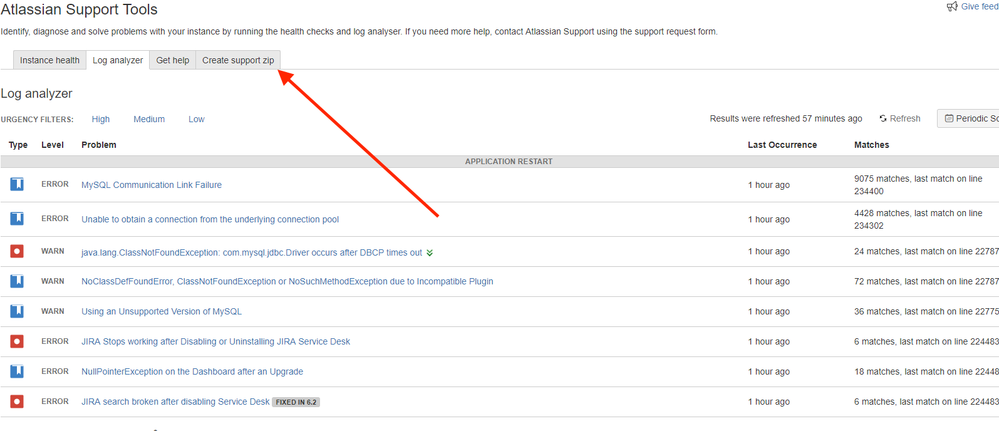Image resolution: width=999 pixels, height=431 pixels.
Task: Switch to the Instance health tab
Action: [50, 60]
